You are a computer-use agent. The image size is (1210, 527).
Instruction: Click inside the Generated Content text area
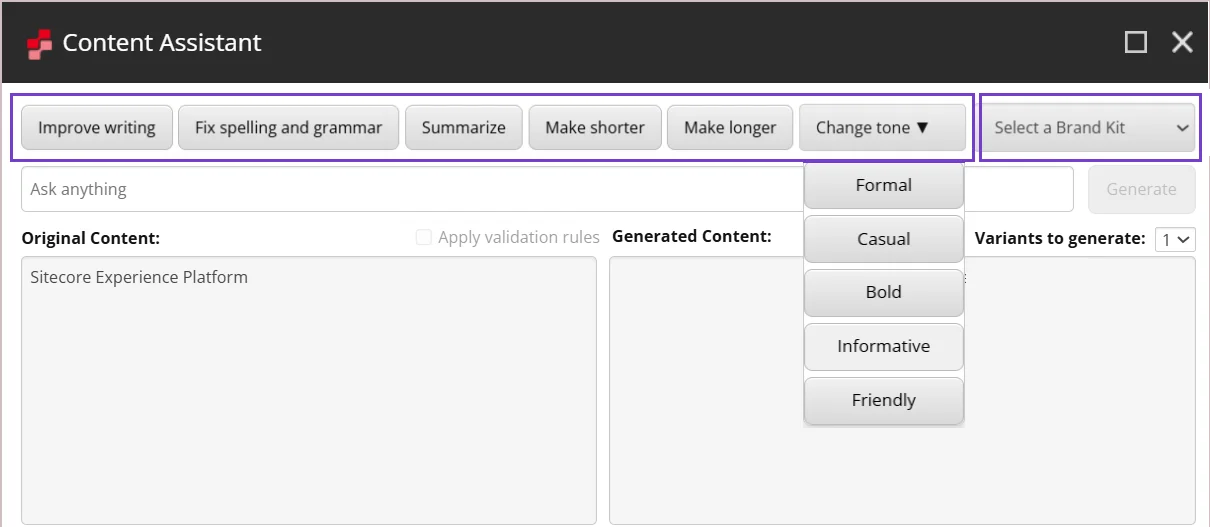(x=902, y=390)
